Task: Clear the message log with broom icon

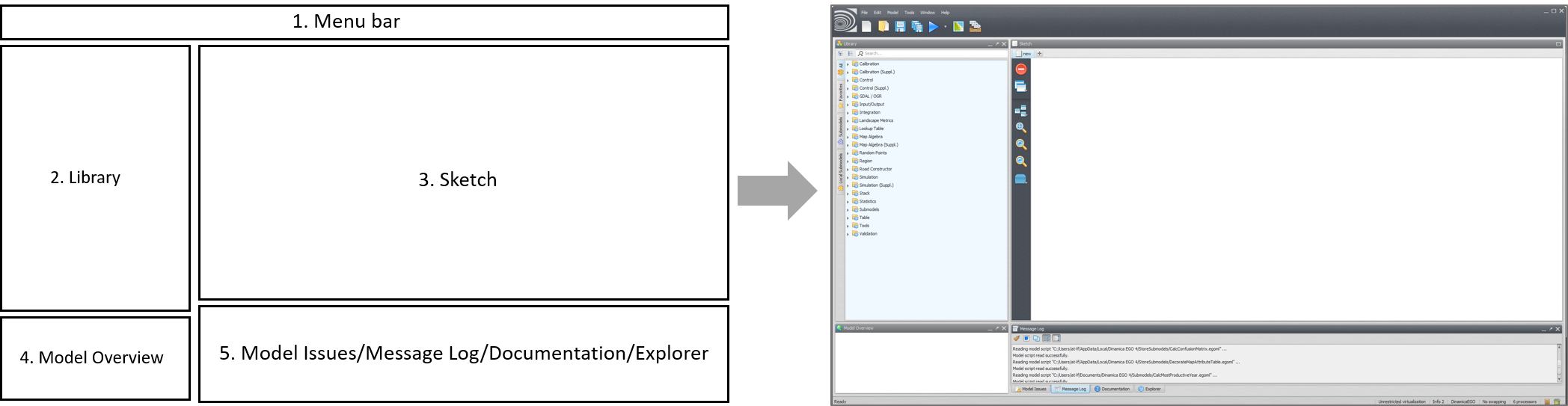Action: pyautogui.click(x=1017, y=339)
